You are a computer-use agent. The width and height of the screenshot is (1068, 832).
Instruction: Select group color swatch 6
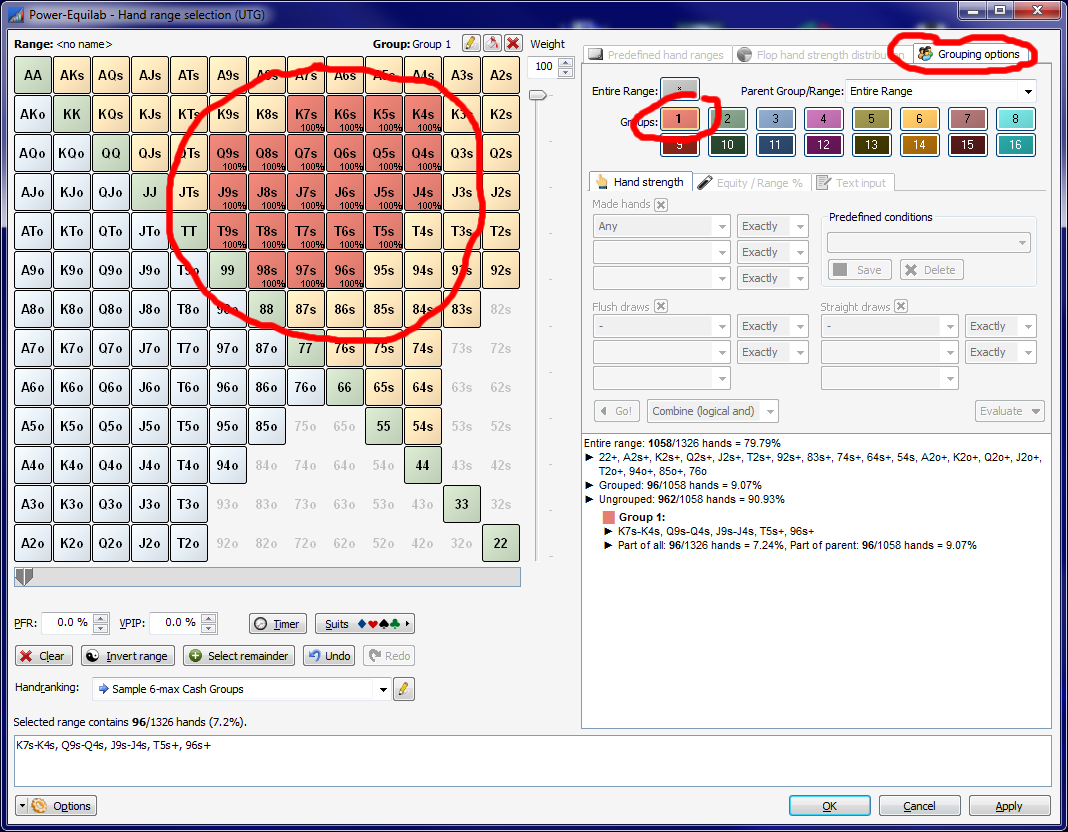click(x=919, y=119)
